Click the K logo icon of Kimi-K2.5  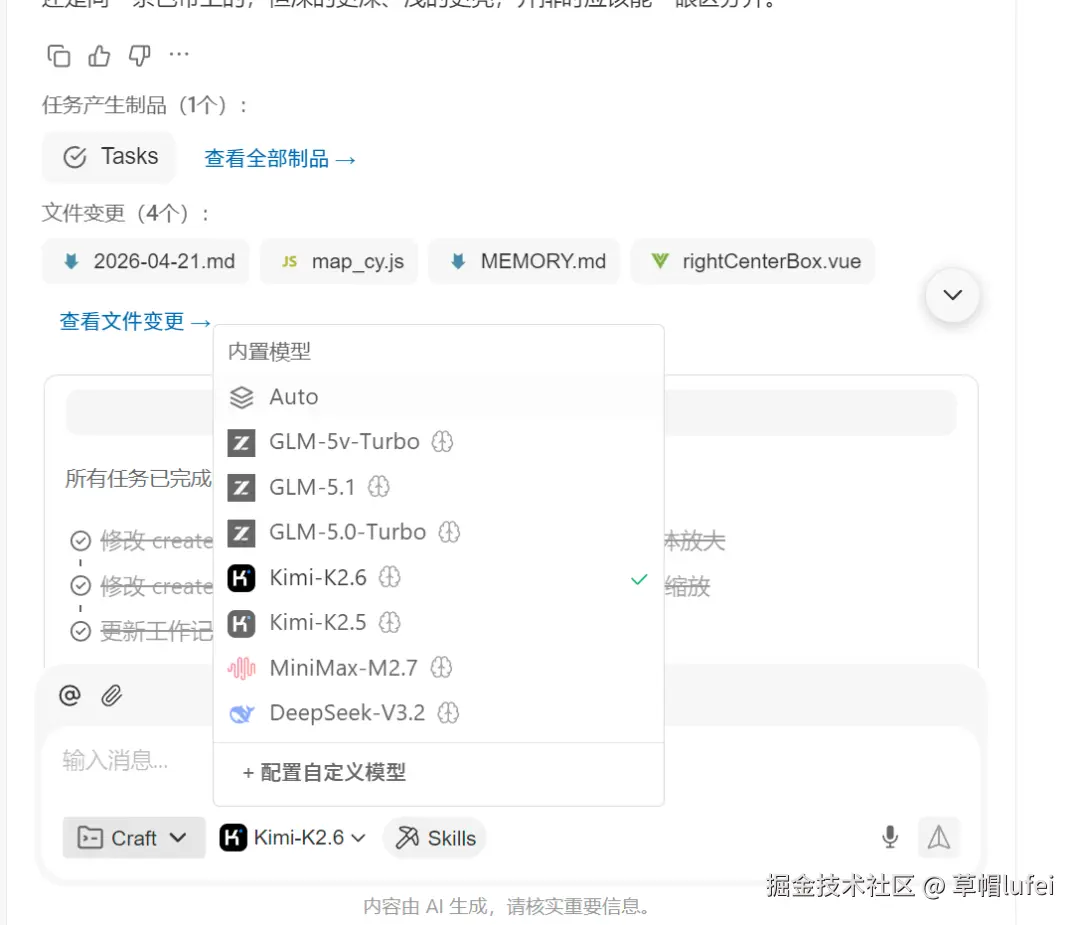click(241, 623)
